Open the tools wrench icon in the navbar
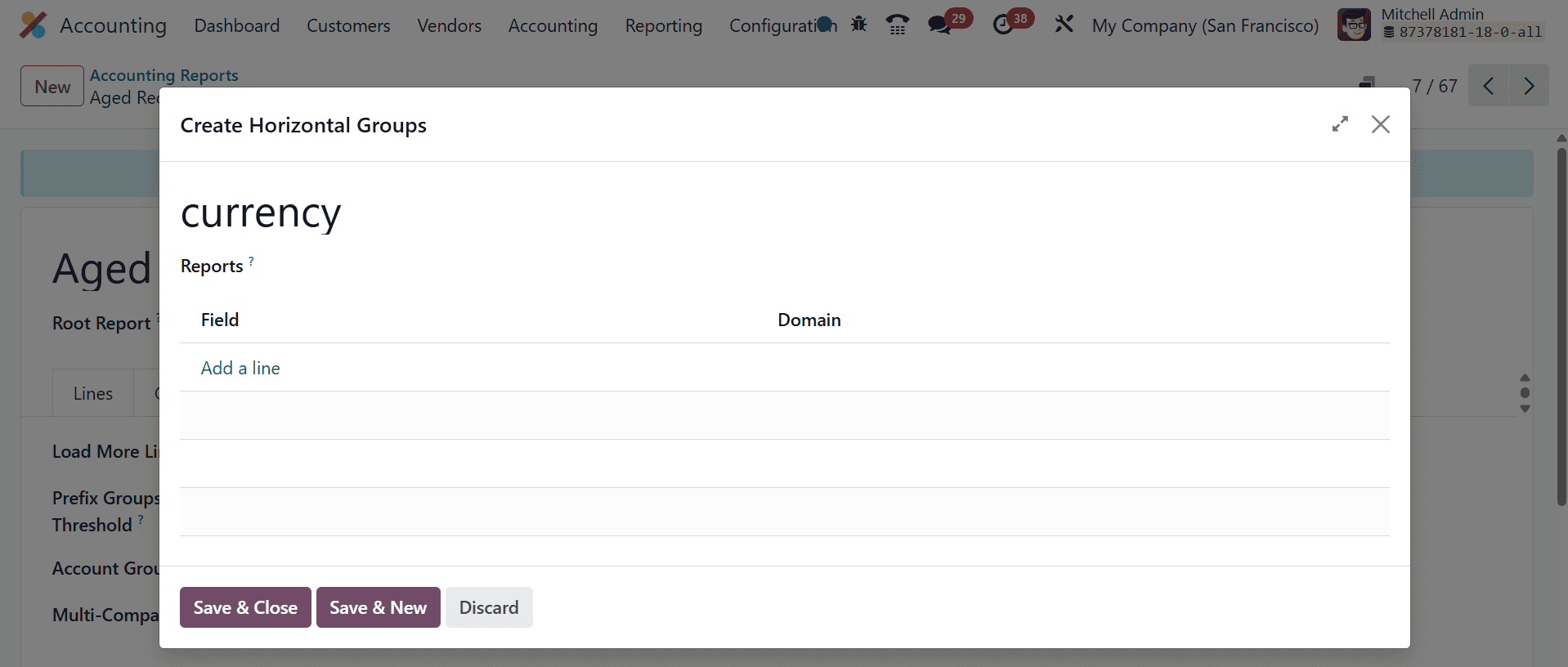 pyautogui.click(x=1064, y=25)
